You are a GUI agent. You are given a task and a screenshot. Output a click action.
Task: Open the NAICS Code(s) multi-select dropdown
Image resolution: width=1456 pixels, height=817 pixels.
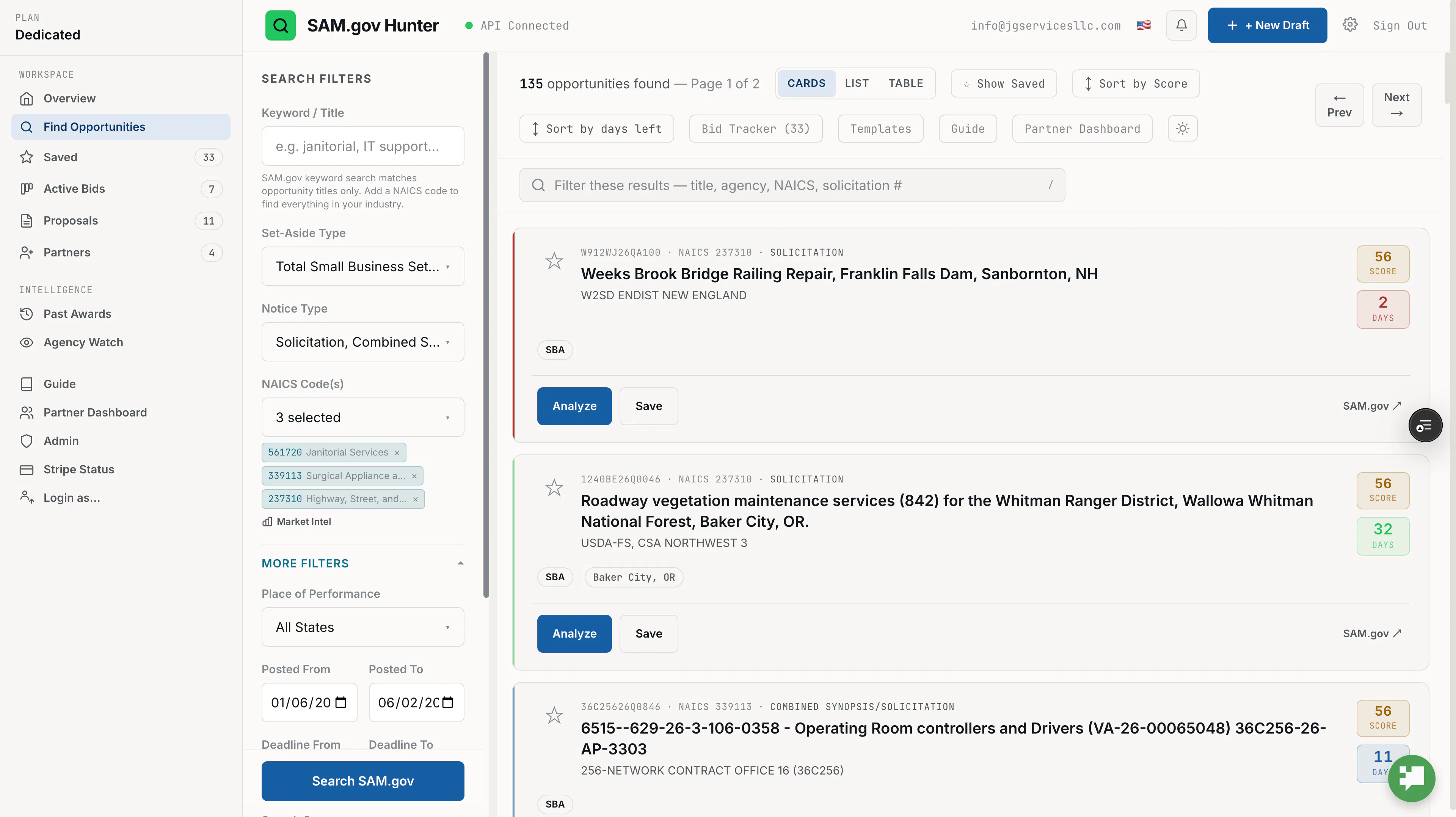click(x=363, y=417)
